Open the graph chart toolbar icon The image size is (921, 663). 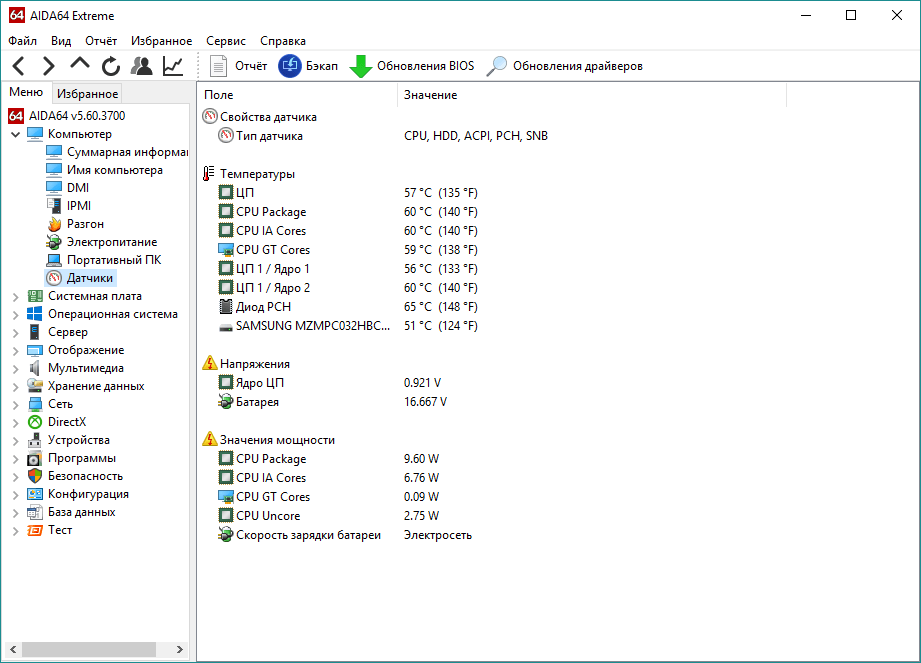[173, 66]
